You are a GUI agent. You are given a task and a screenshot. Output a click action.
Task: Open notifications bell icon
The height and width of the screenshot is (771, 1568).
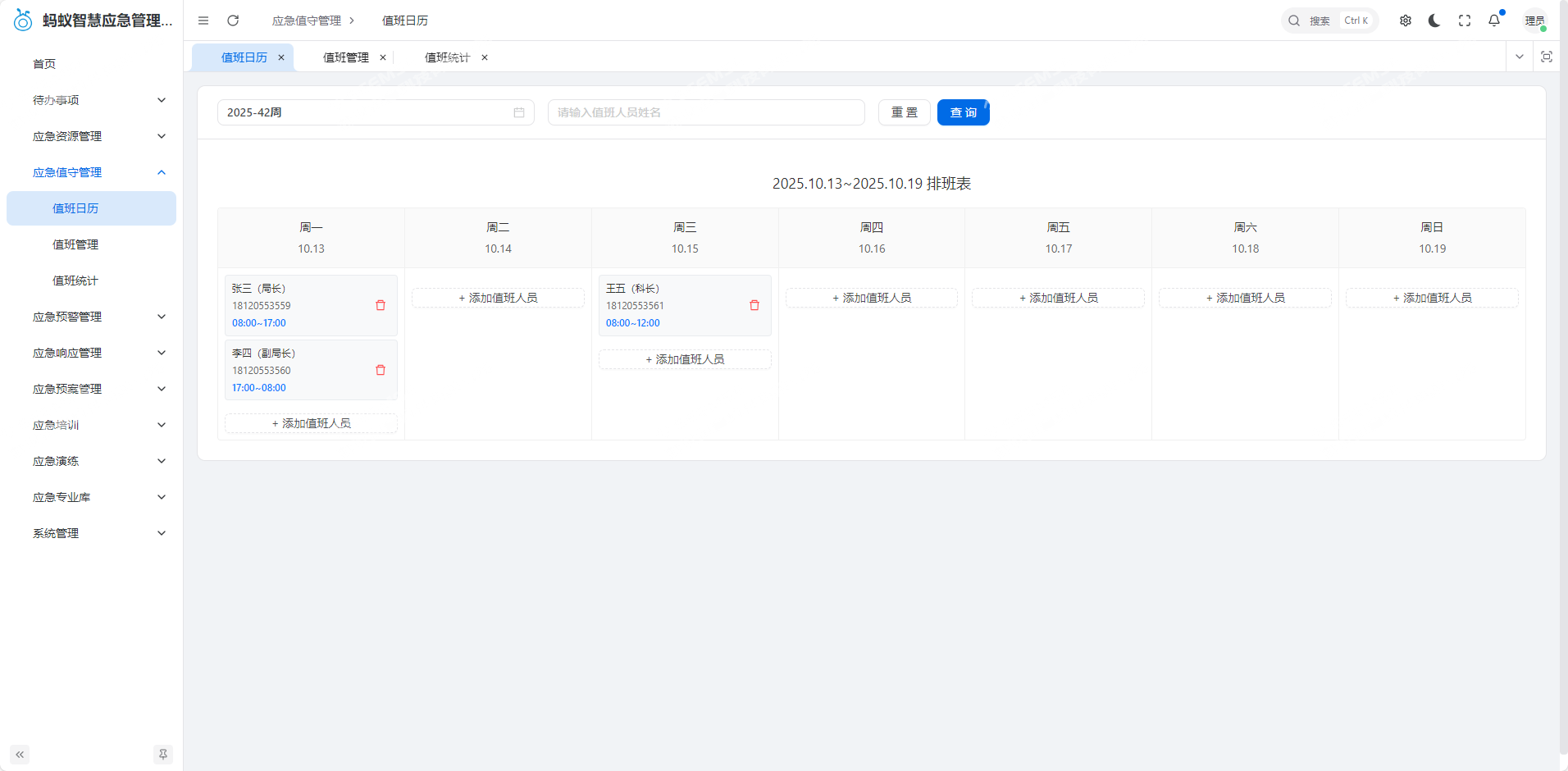pyautogui.click(x=1493, y=21)
